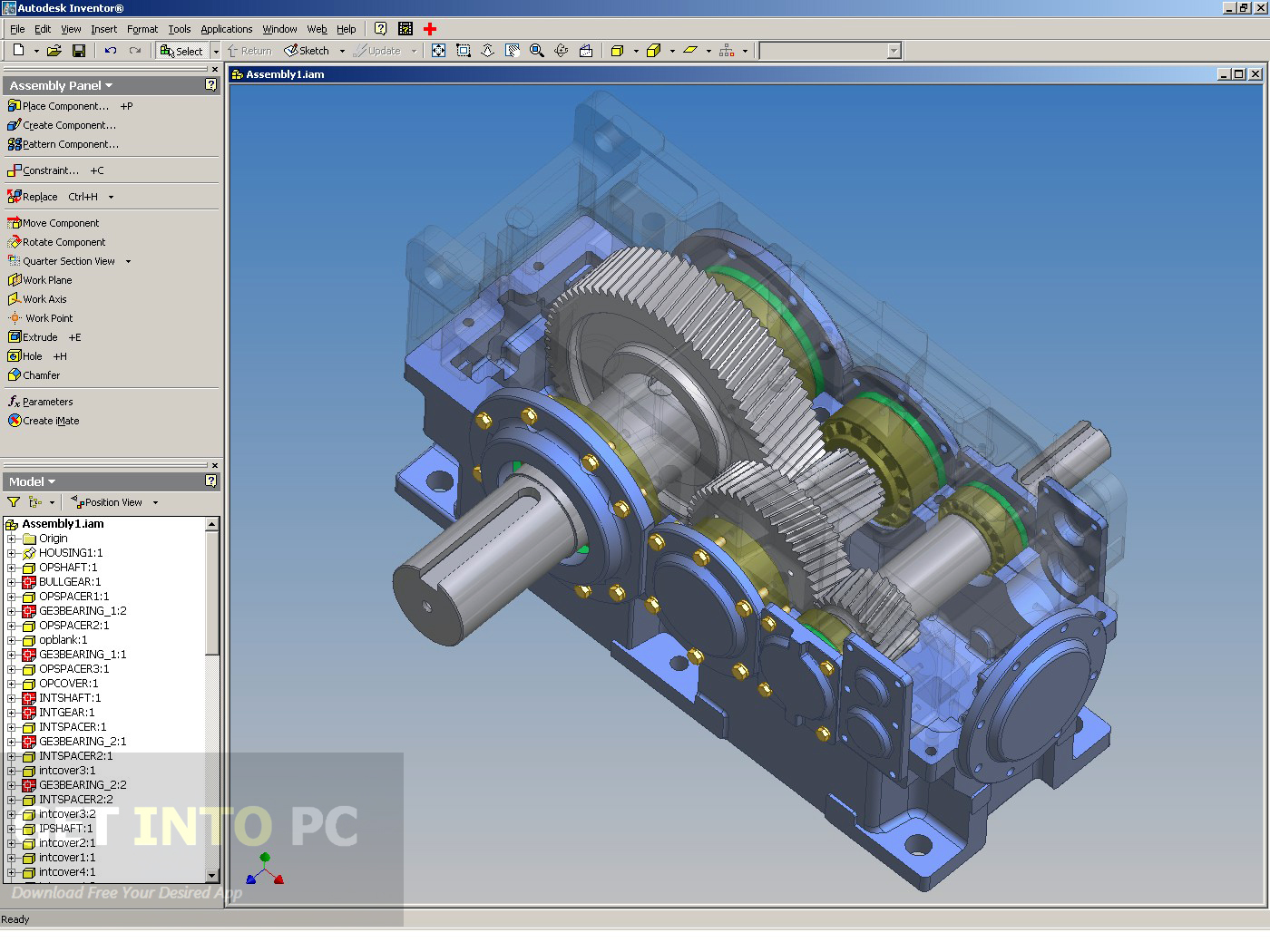The image size is (1270, 952).
Task: Click the Rotate view icon
Action: coord(562,51)
